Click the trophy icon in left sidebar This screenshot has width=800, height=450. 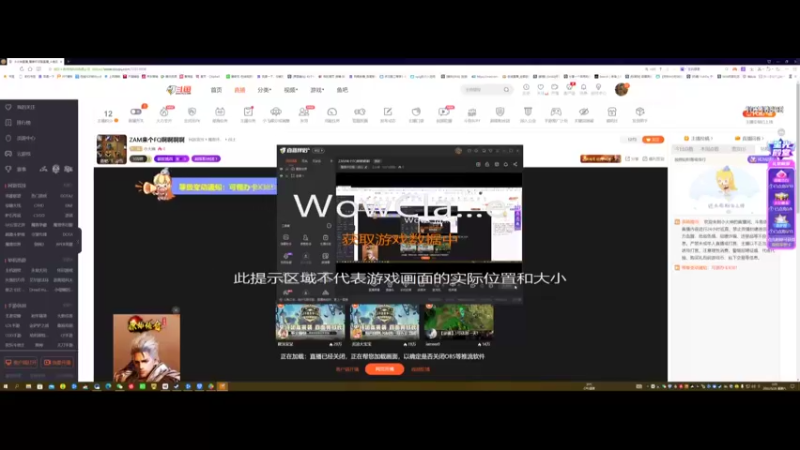(9, 169)
